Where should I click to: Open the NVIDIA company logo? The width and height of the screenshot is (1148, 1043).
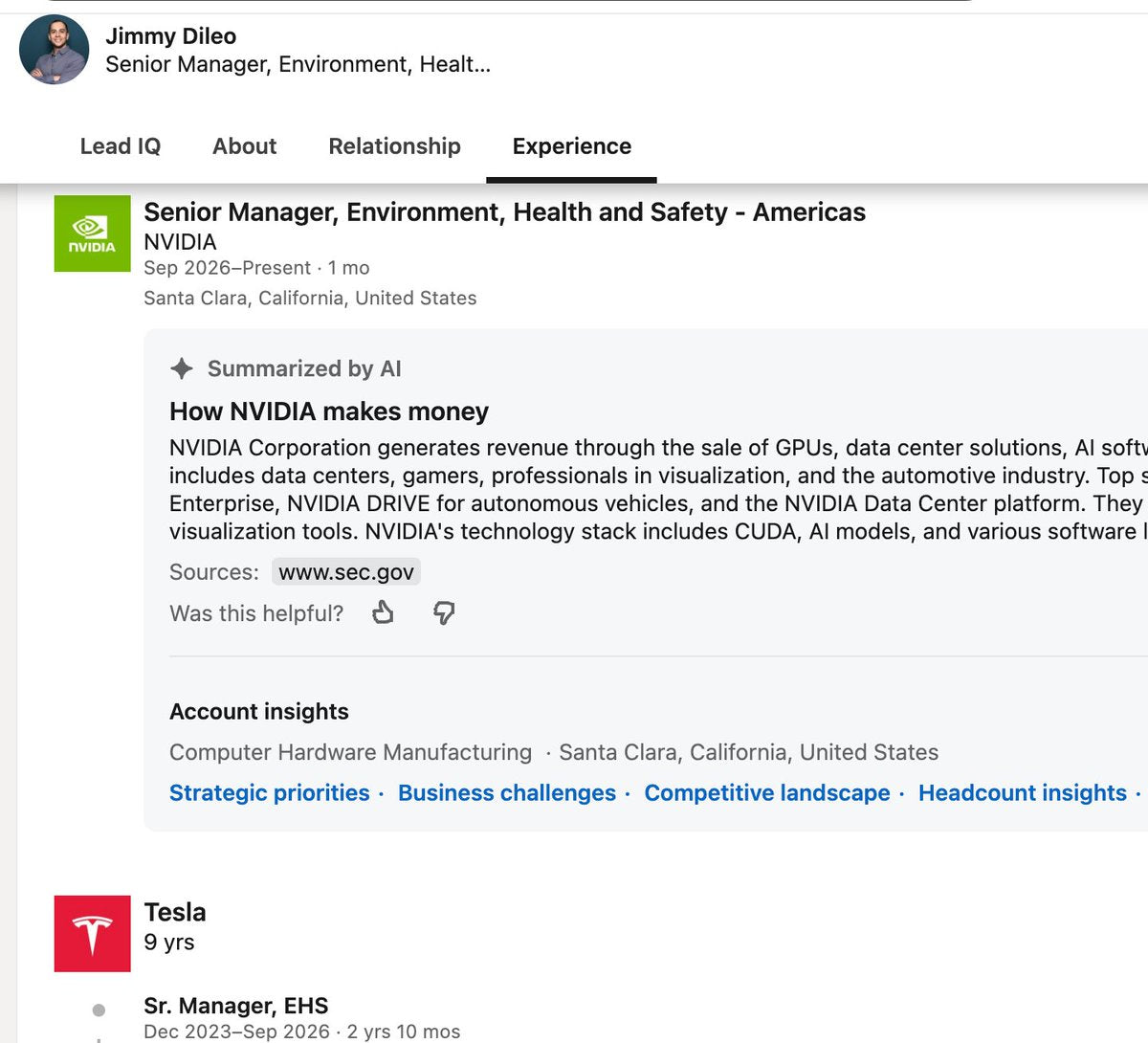(x=92, y=233)
